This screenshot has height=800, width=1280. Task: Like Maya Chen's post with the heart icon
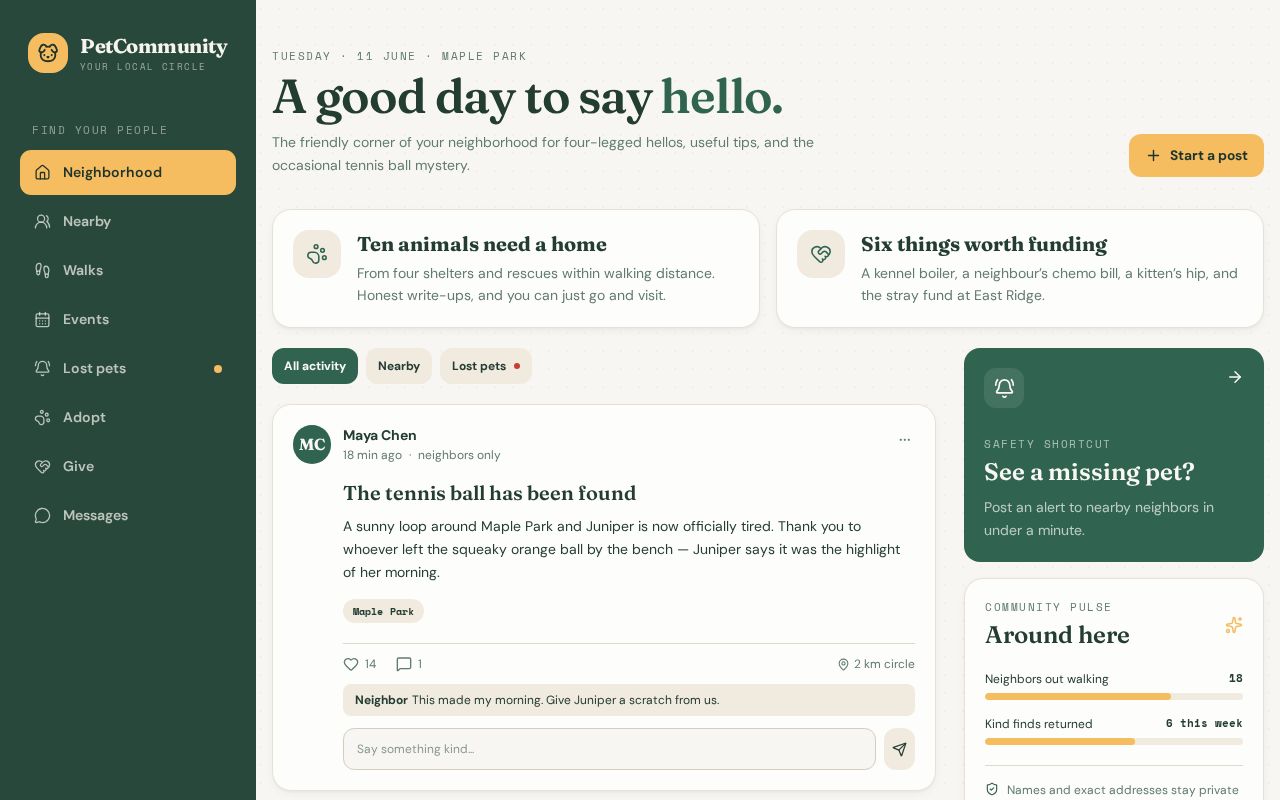point(351,664)
